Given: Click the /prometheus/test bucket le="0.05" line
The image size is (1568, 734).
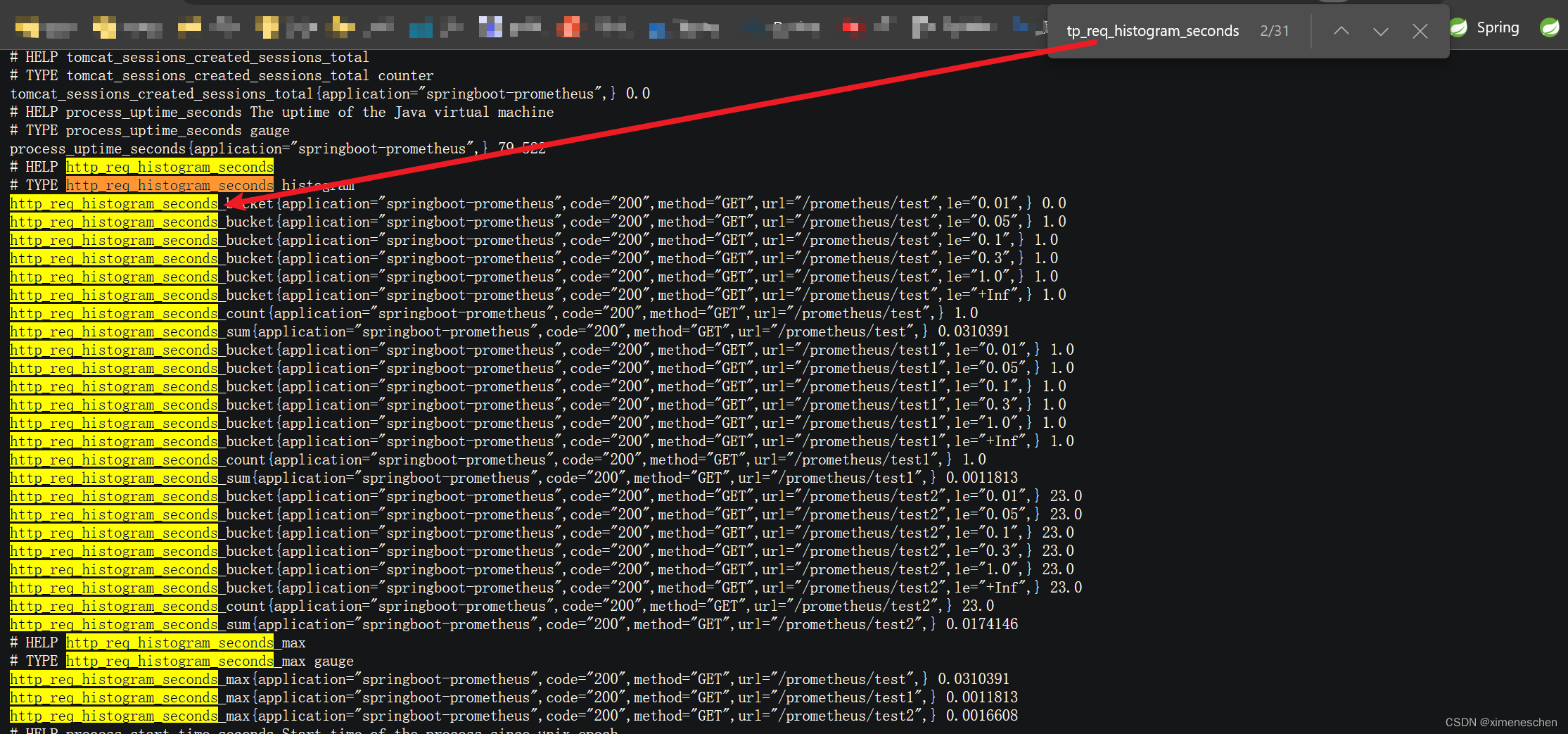Looking at the screenshot, I should tap(538, 222).
